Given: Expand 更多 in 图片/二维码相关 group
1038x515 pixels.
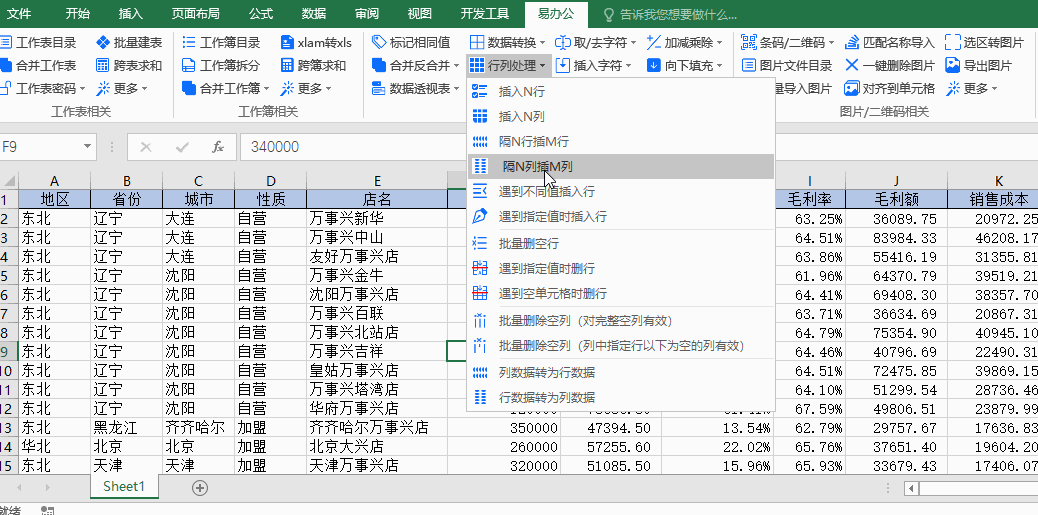Looking at the screenshot, I should 972,89.
